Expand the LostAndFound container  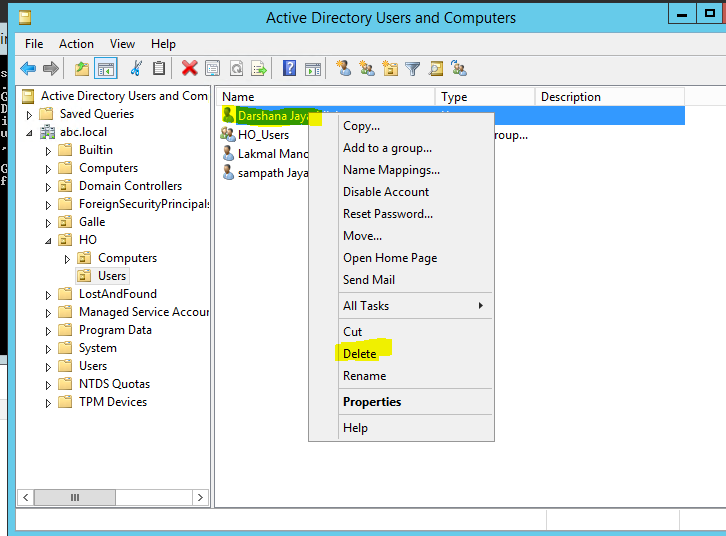(x=48, y=295)
